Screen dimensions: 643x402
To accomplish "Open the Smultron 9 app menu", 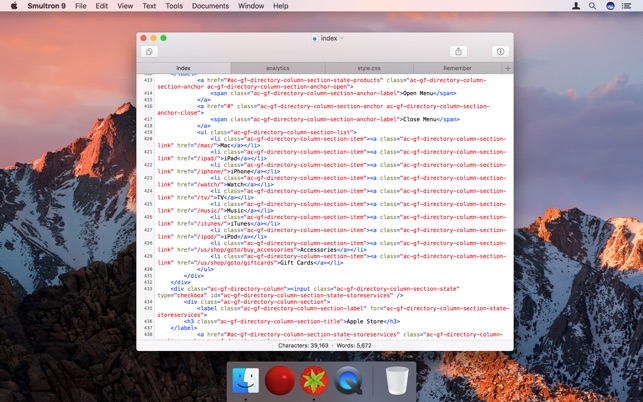I will coord(46,6).
